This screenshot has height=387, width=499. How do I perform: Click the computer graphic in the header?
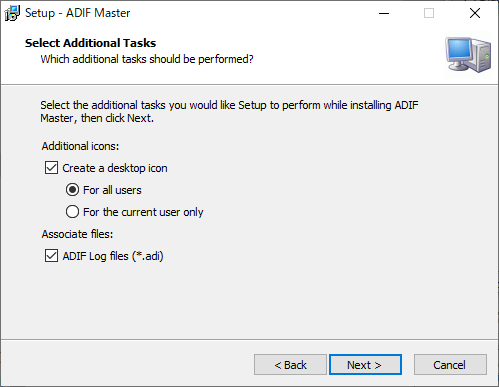[468, 55]
